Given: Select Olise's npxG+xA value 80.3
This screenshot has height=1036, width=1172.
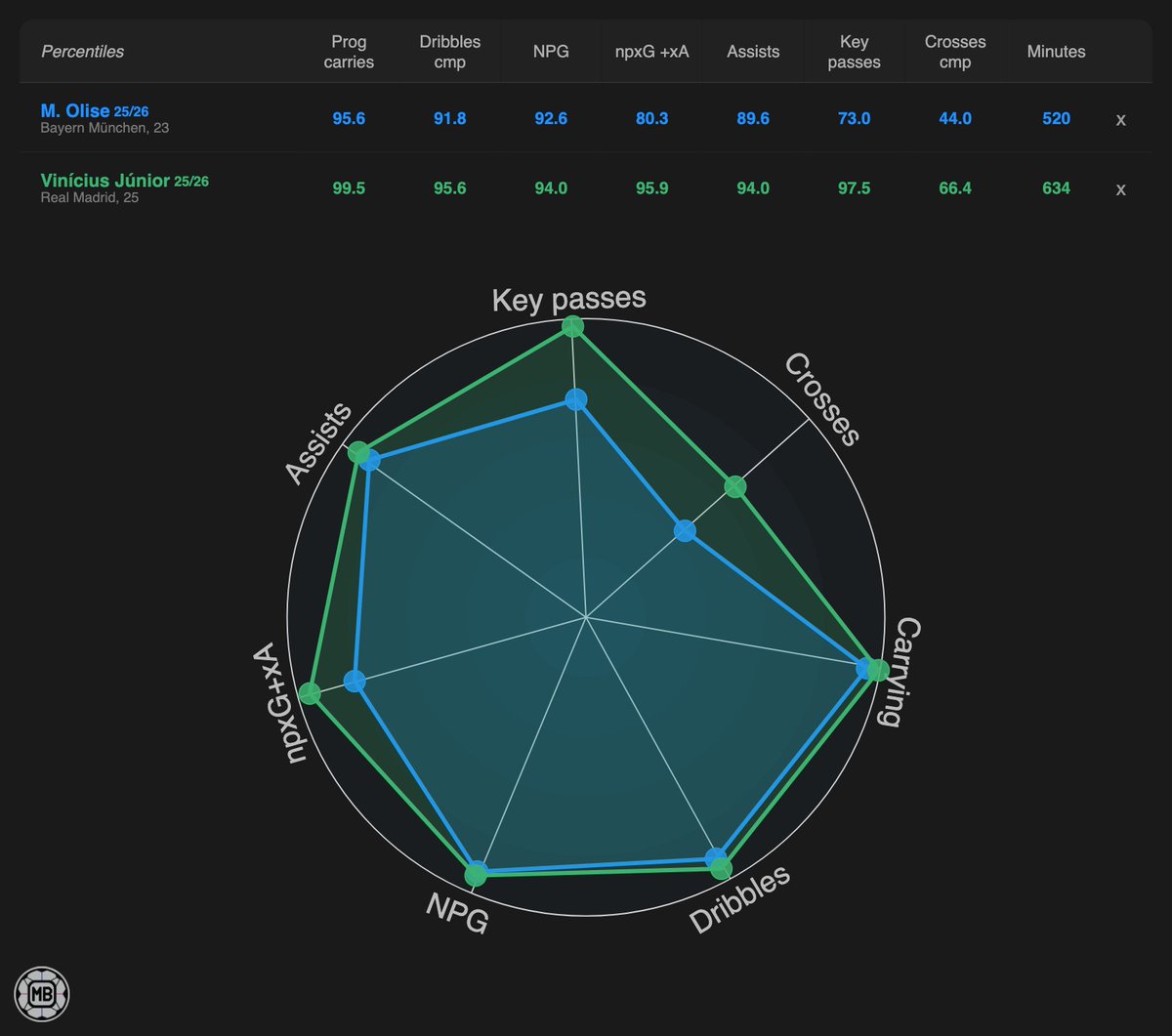Looking at the screenshot, I should (651, 118).
